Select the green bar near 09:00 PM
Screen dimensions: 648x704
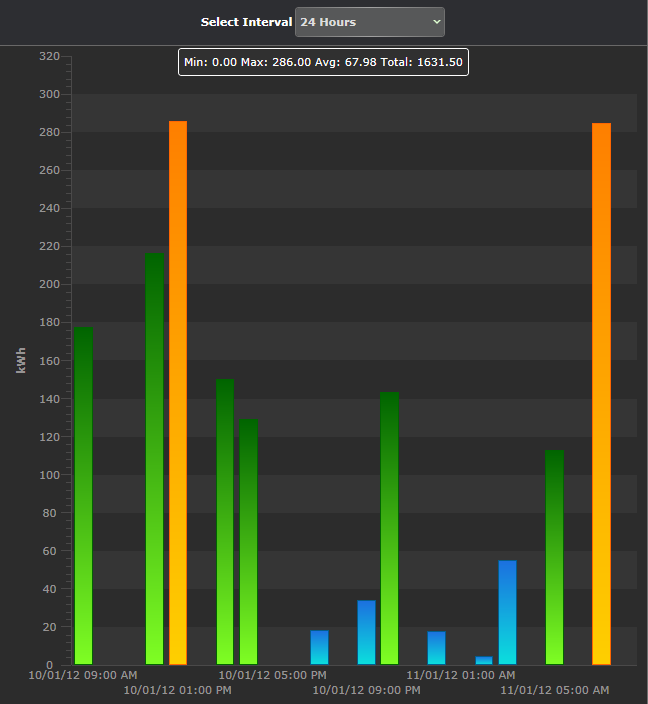pyautogui.click(x=389, y=528)
